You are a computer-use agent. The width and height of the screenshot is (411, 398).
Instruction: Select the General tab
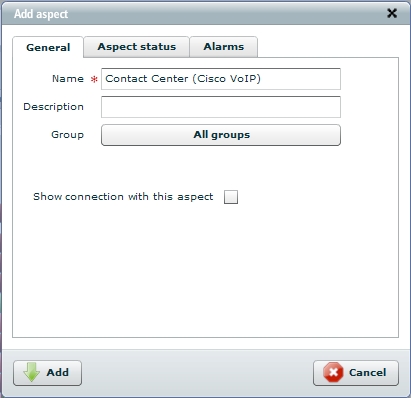(48, 47)
